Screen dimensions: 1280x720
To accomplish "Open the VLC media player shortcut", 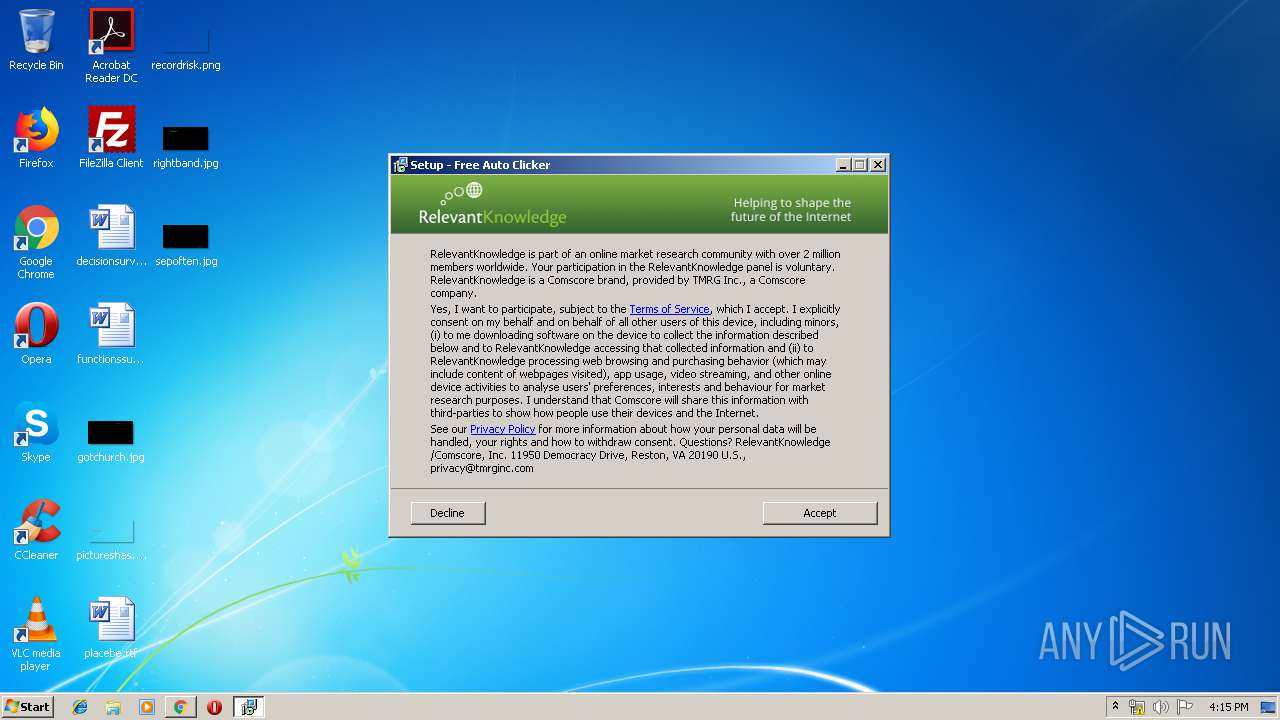I will 36,634.
